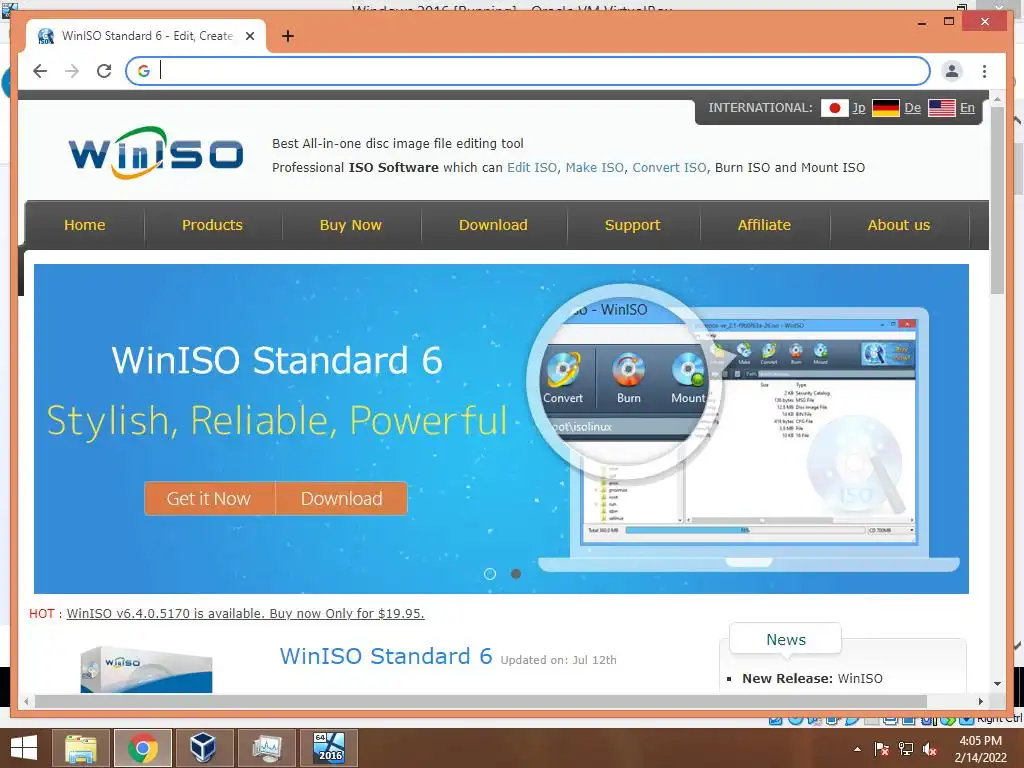The height and width of the screenshot is (768, 1024).
Task: Click the network tray icon
Action: coord(906,749)
